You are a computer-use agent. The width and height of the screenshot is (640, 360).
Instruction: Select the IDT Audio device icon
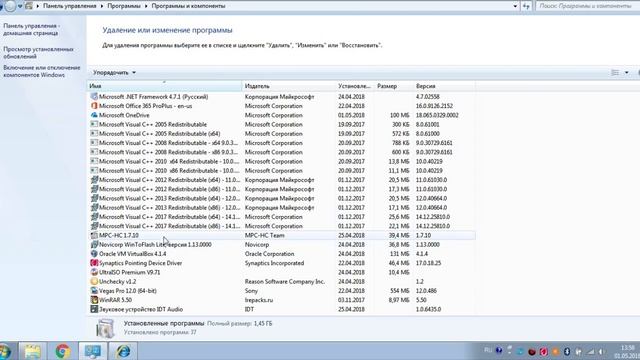tap(94, 309)
